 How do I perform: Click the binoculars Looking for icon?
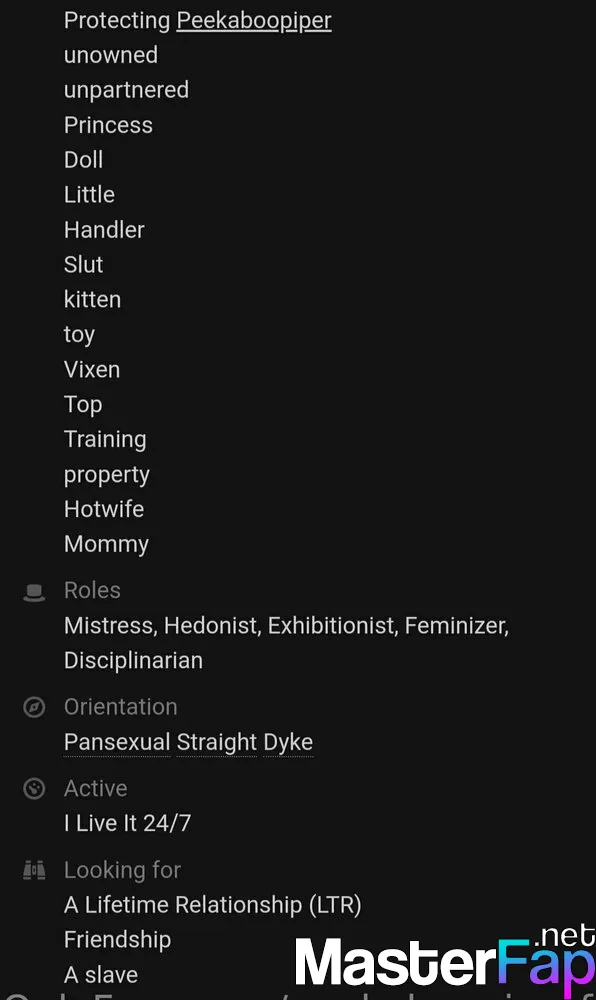34,870
